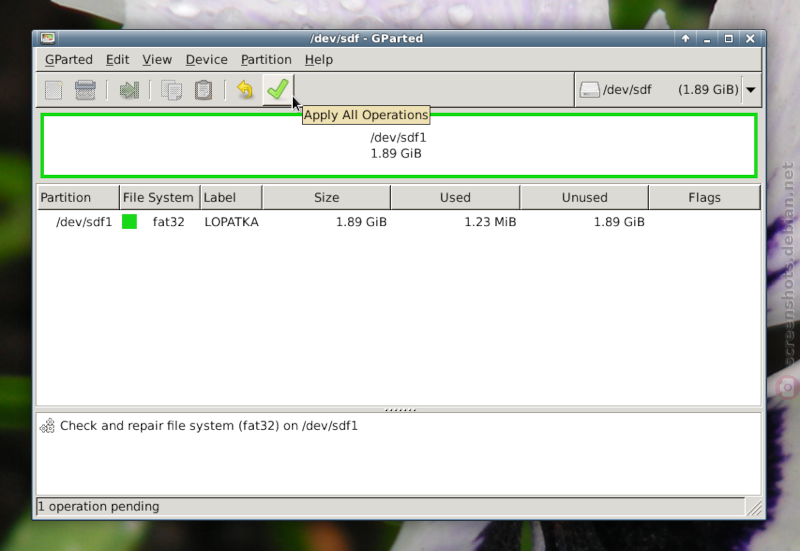Apply all operations with green checkmark

coord(278,90)
